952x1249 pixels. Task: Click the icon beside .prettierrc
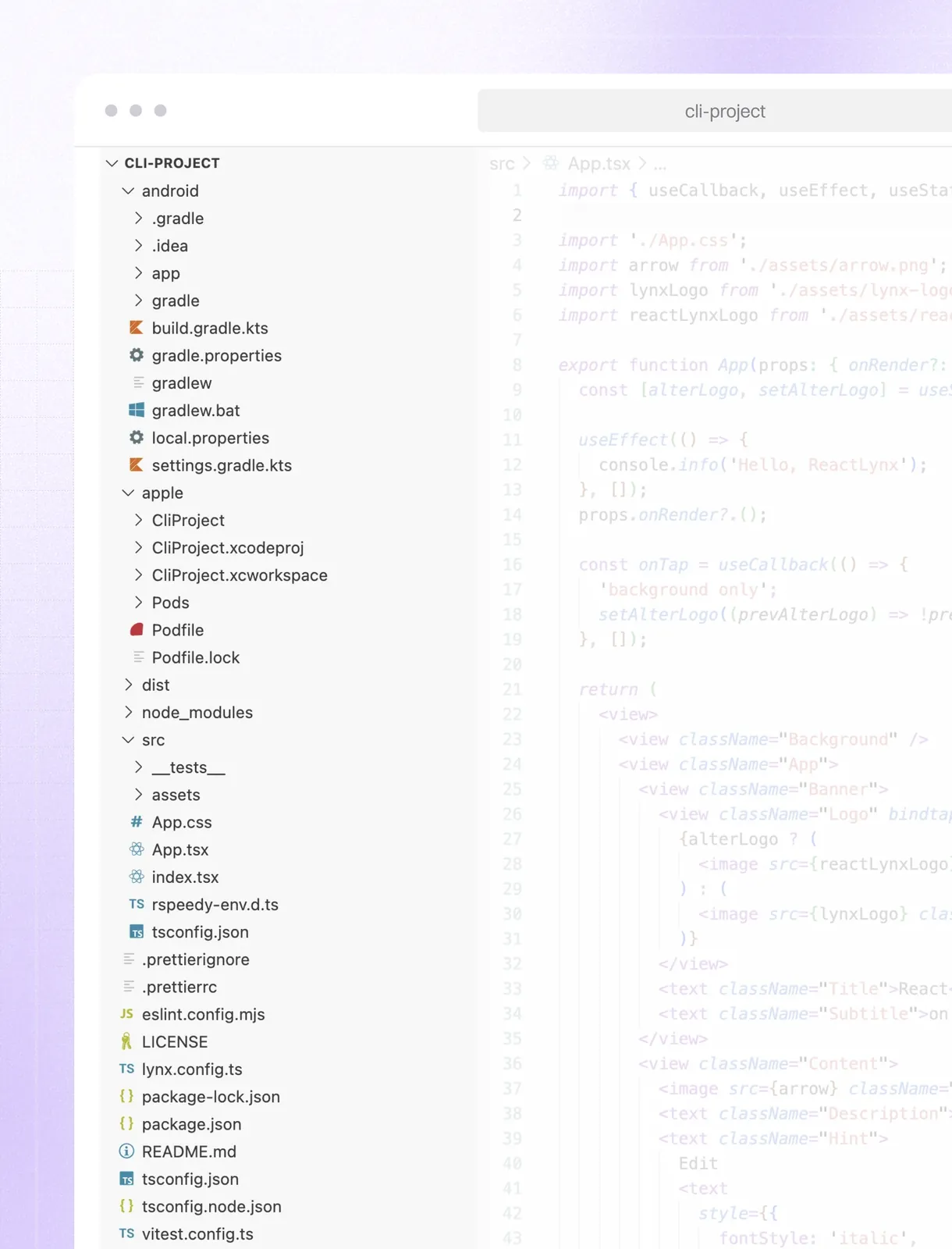point(129,987)
